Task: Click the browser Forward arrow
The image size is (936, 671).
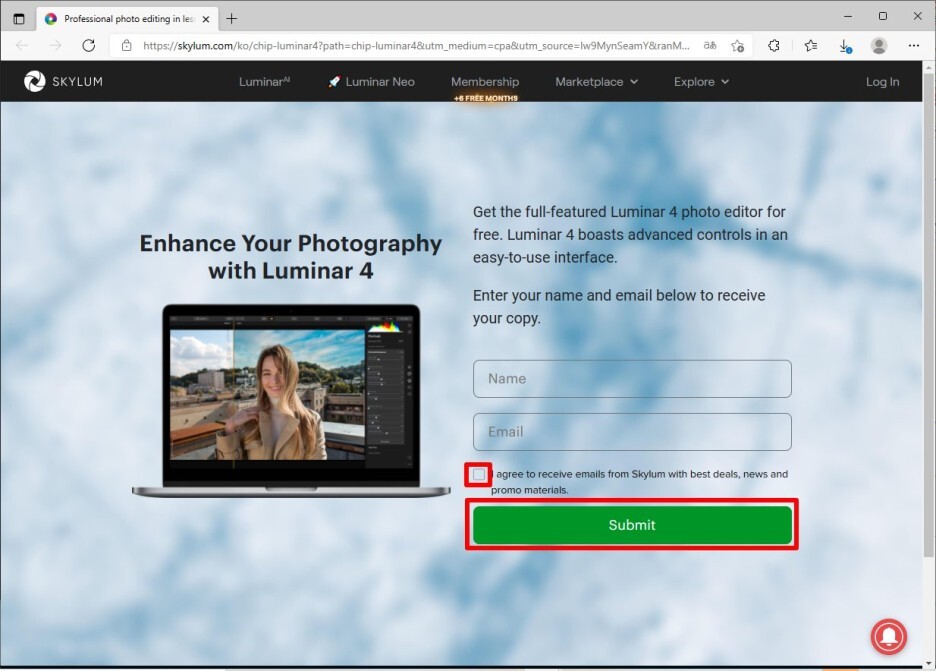Action: (x=55, y=45)
